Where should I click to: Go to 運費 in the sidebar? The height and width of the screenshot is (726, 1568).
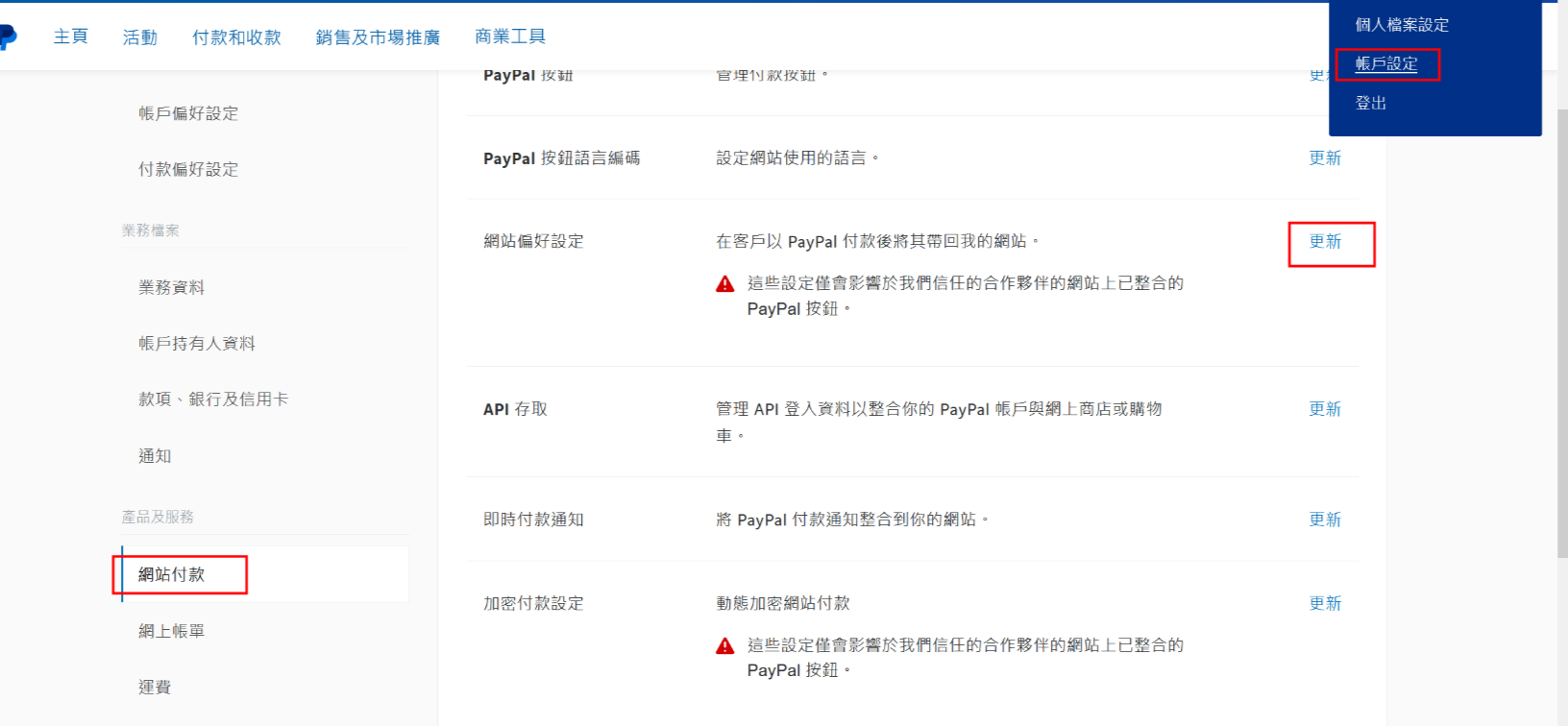coord(155,687)
